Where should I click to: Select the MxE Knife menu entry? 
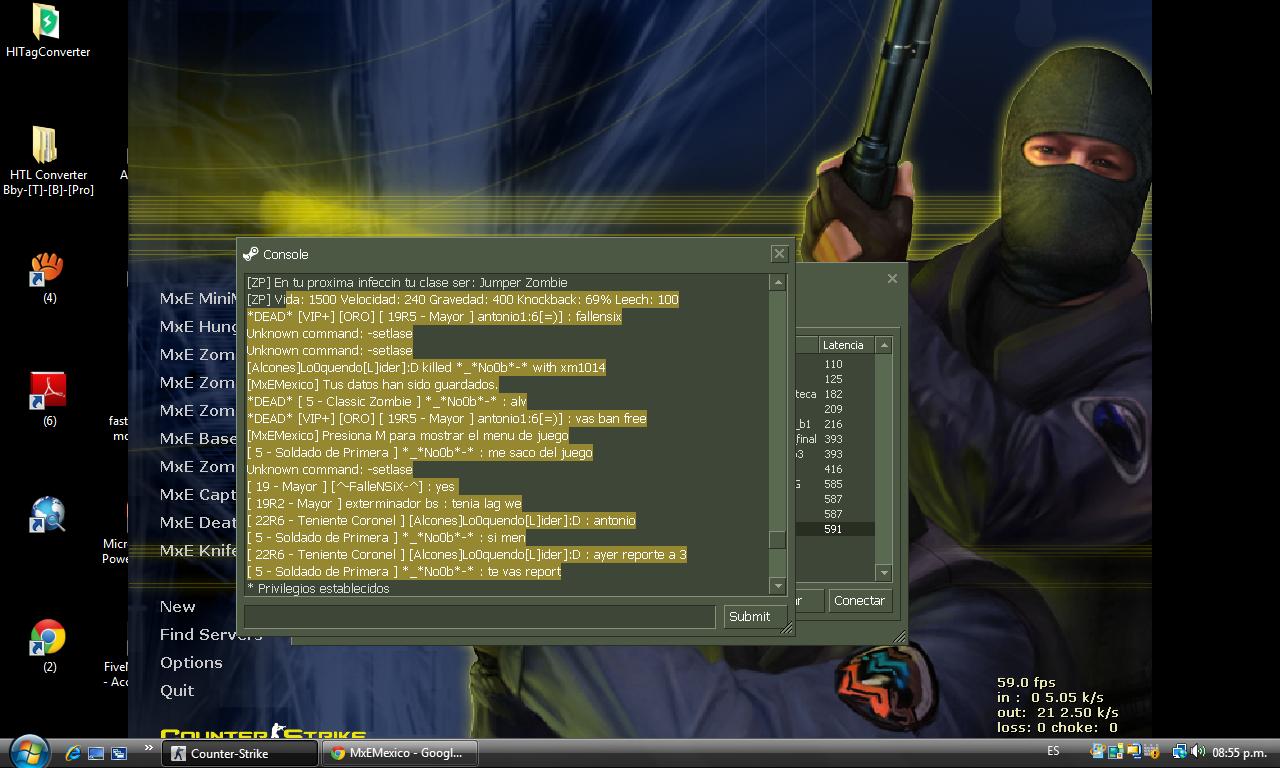(198, 550)
